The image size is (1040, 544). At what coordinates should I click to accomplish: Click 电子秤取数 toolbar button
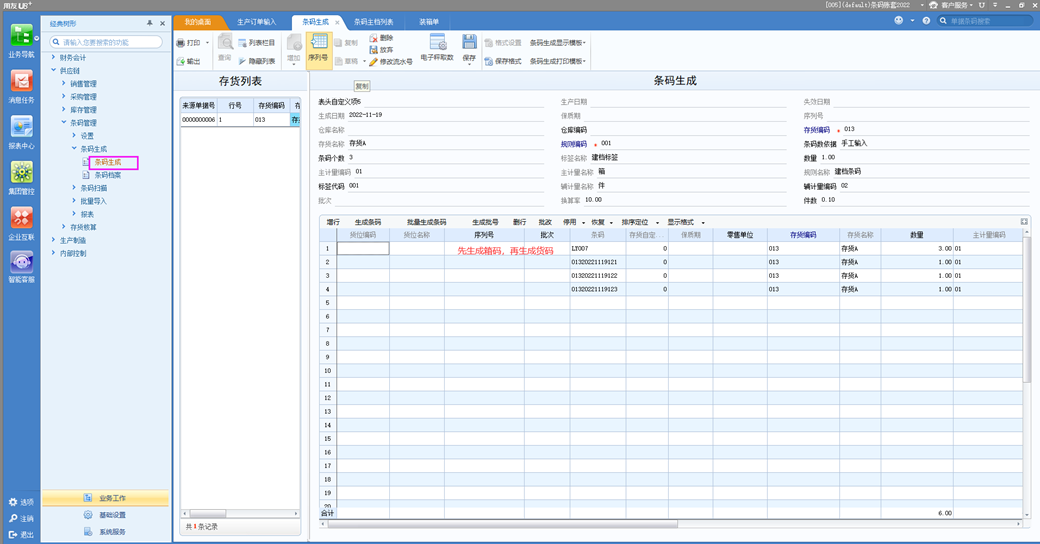[x=437, y=48]
